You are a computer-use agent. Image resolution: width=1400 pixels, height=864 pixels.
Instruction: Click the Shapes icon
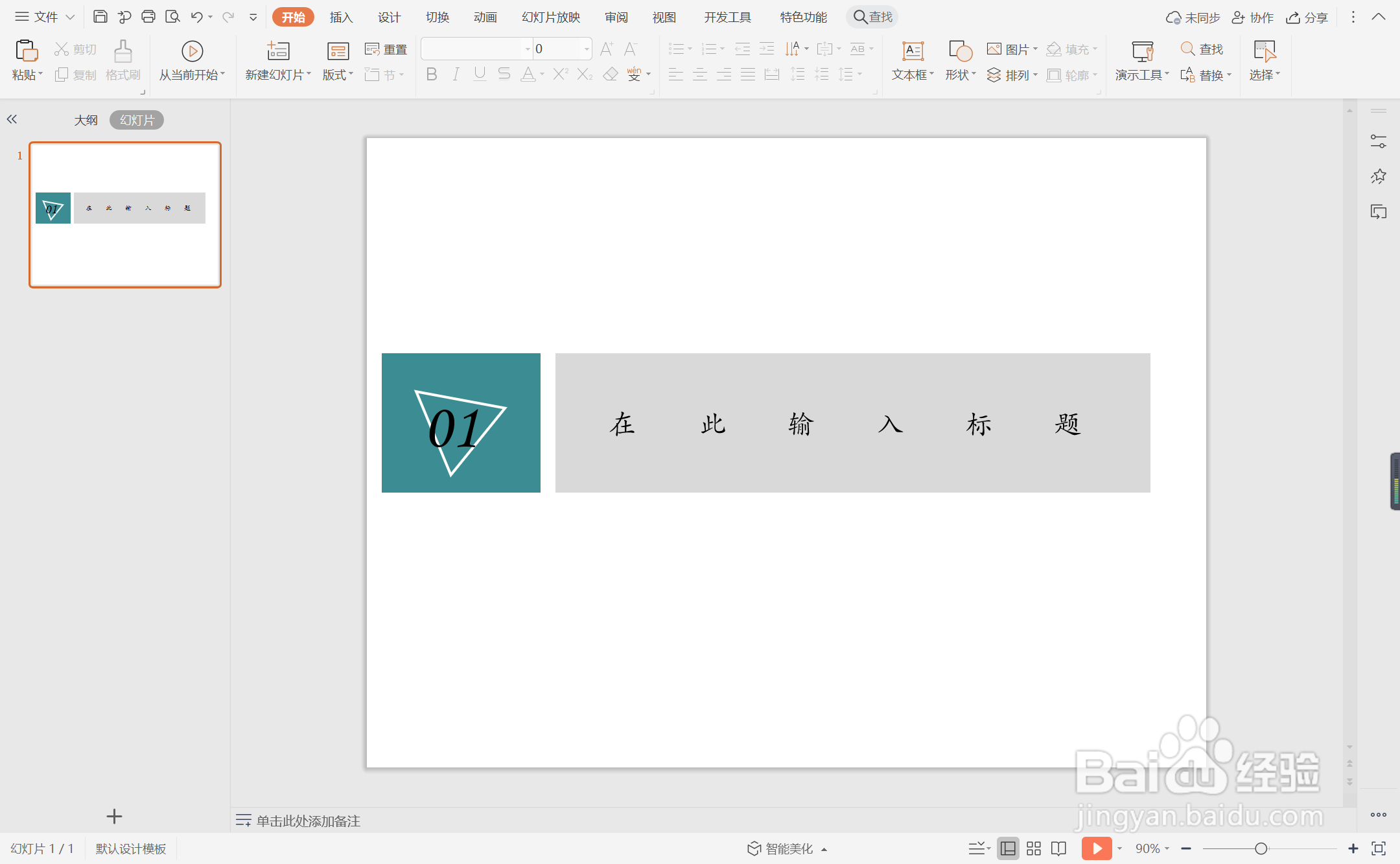coord(960,51)
